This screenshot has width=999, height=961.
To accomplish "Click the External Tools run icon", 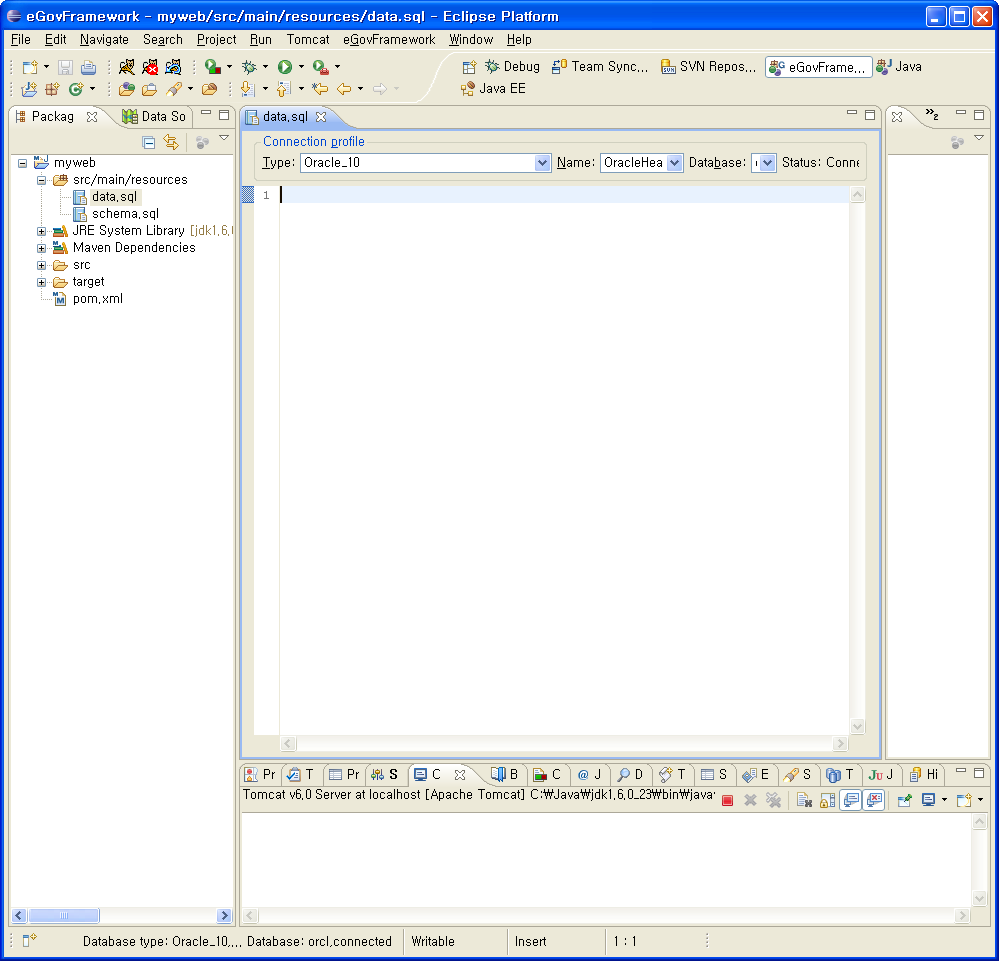I will tap(320, 66).
